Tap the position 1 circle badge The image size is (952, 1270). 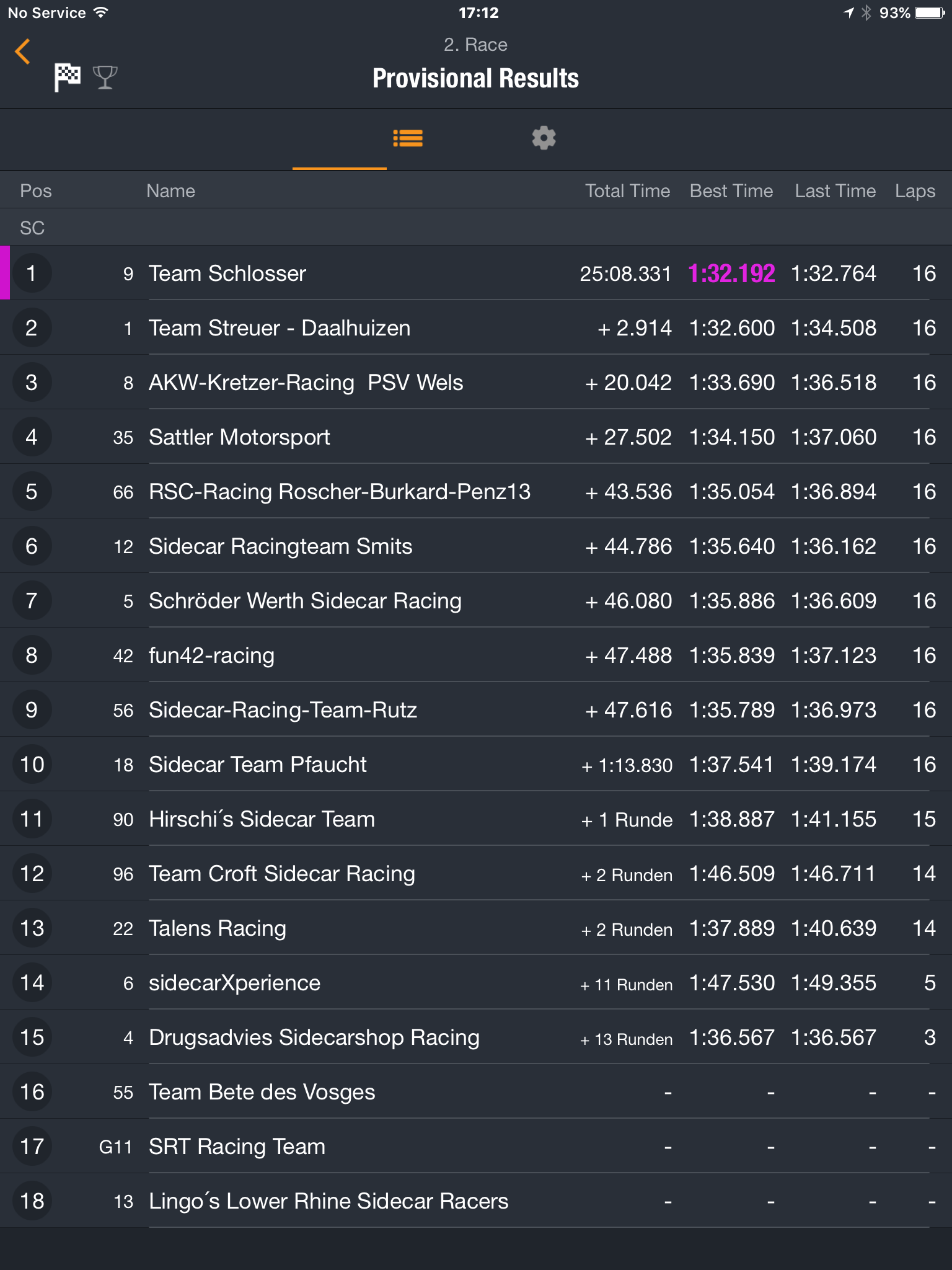[x=32, y=273]
